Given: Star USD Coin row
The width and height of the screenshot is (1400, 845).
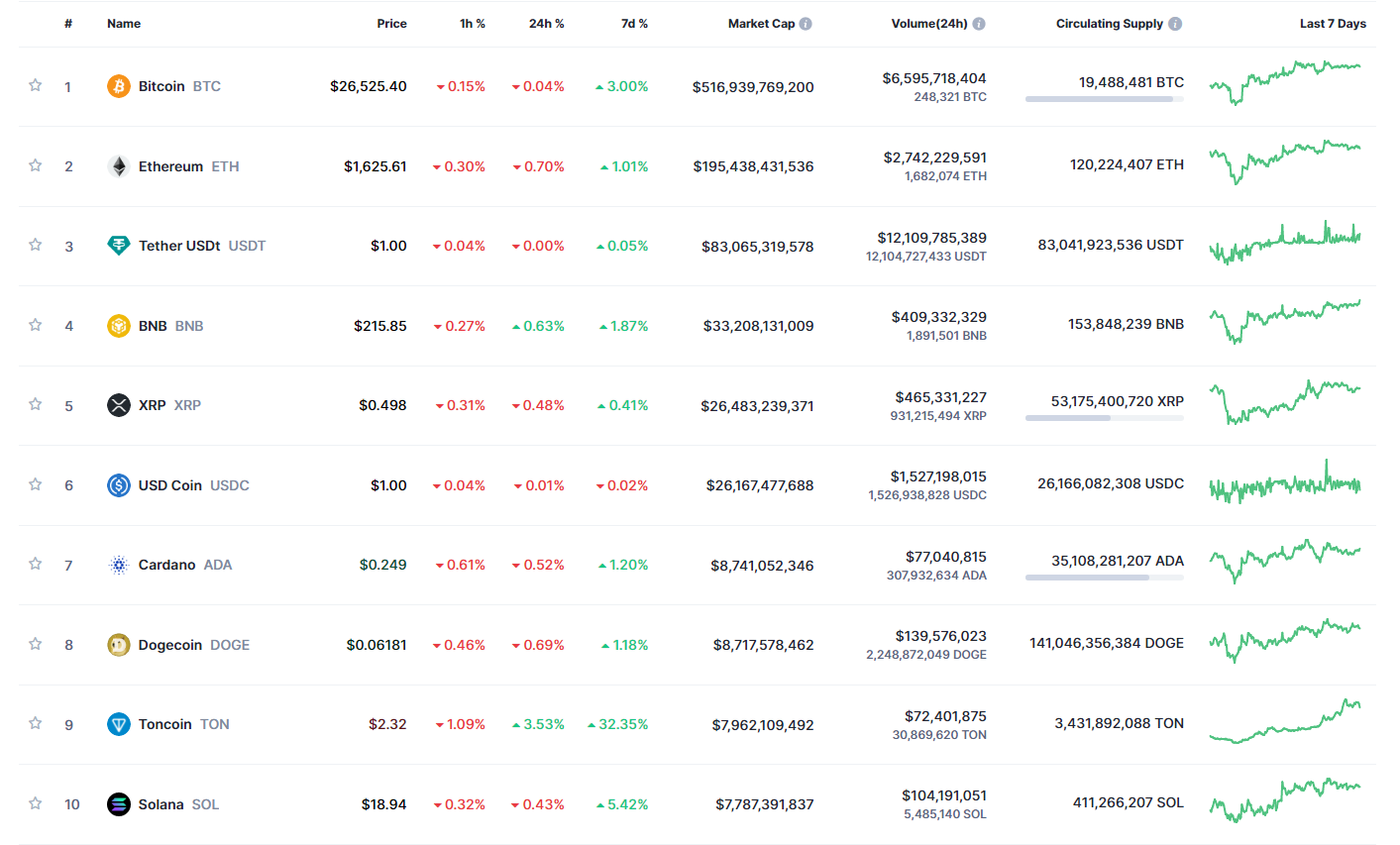Looking at the screenshot, I should 36,484.
